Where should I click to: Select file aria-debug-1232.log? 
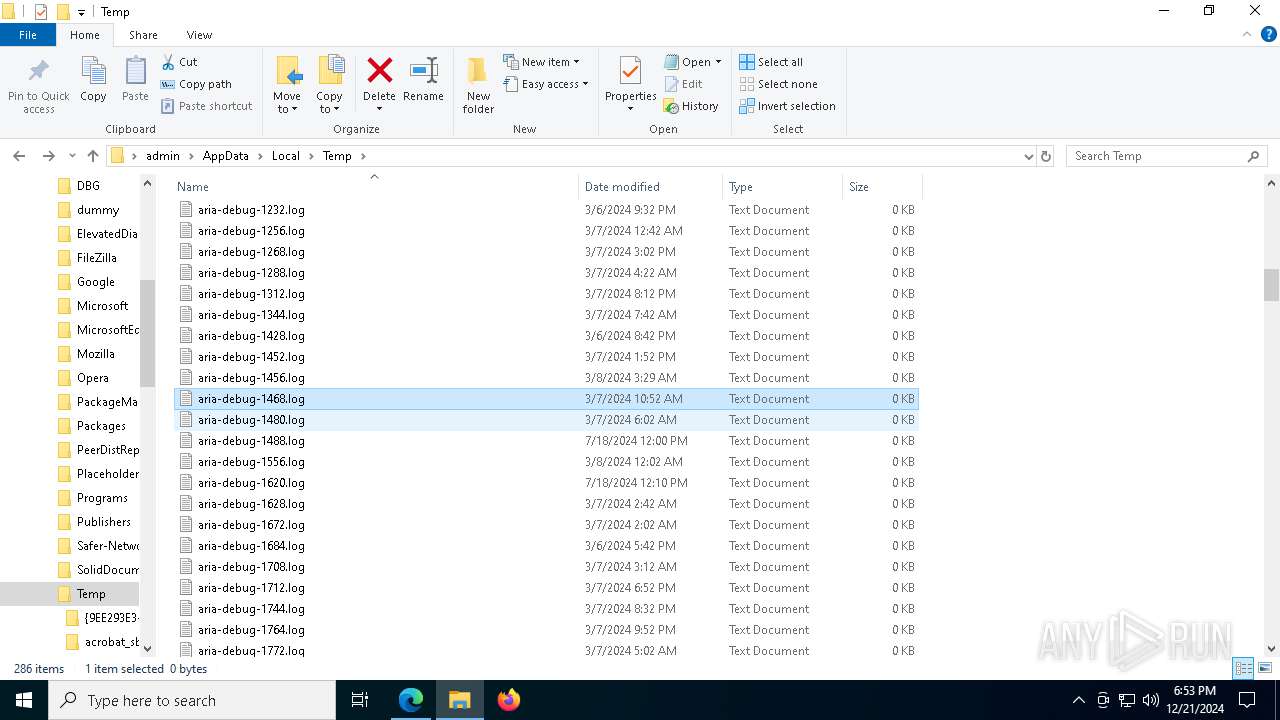[x=546, y=210]
